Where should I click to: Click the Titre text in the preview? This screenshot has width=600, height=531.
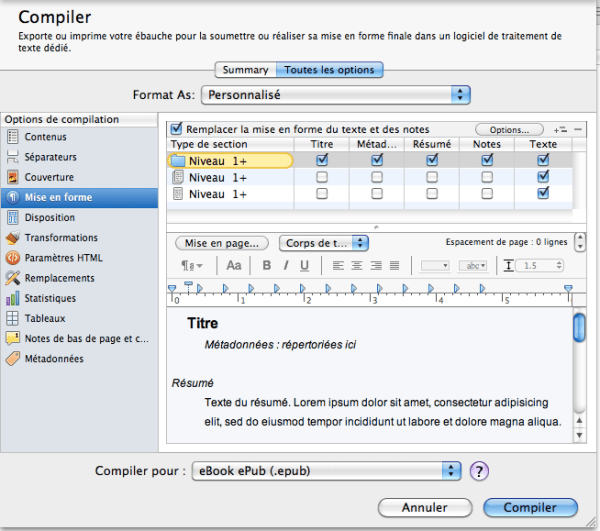tap(202, 323)
